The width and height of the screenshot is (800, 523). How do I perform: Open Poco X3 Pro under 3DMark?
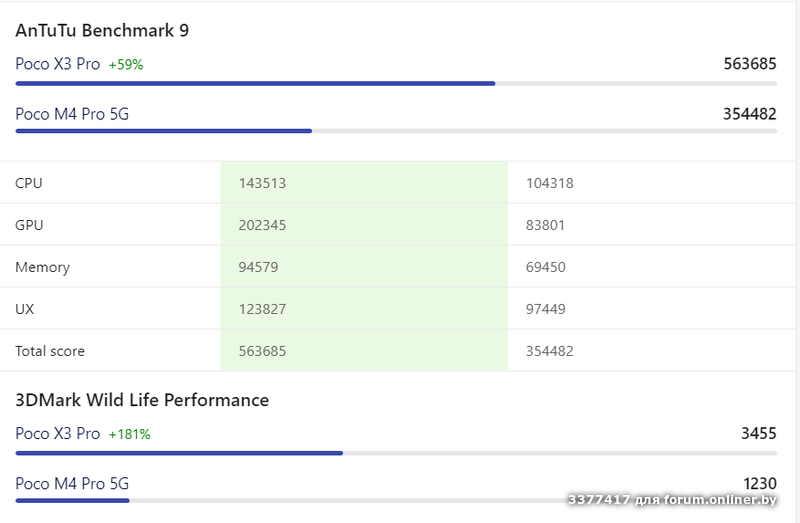[58, 433]
